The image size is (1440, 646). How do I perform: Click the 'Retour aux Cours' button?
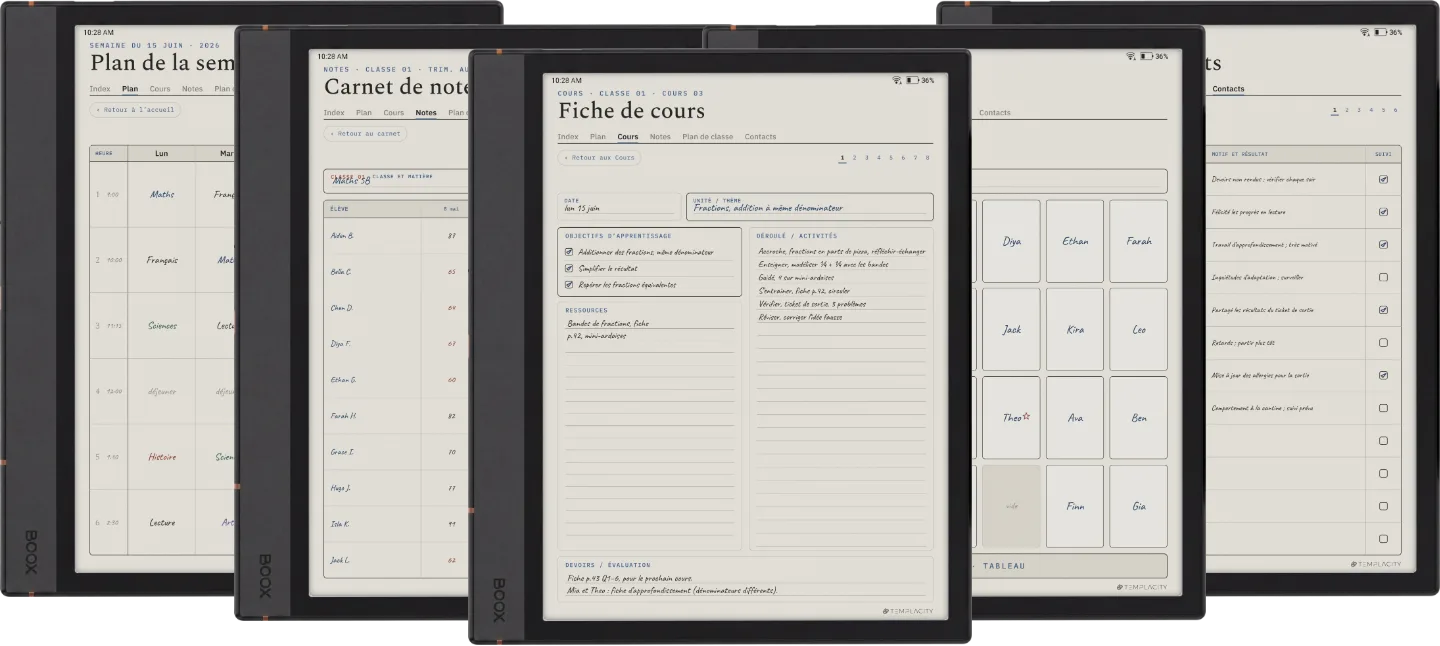click(599, 157)
